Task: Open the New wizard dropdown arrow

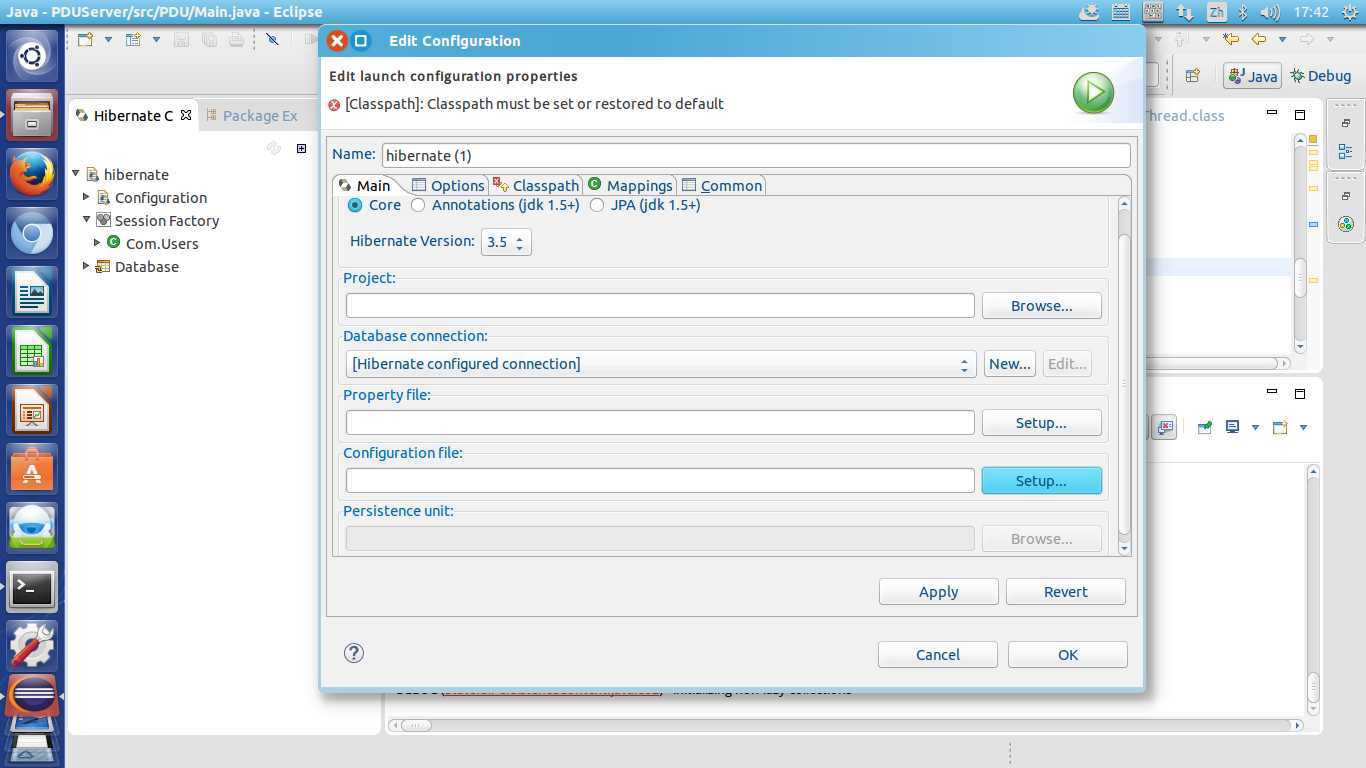Action: pyautogui.click(x=108, y=40)
